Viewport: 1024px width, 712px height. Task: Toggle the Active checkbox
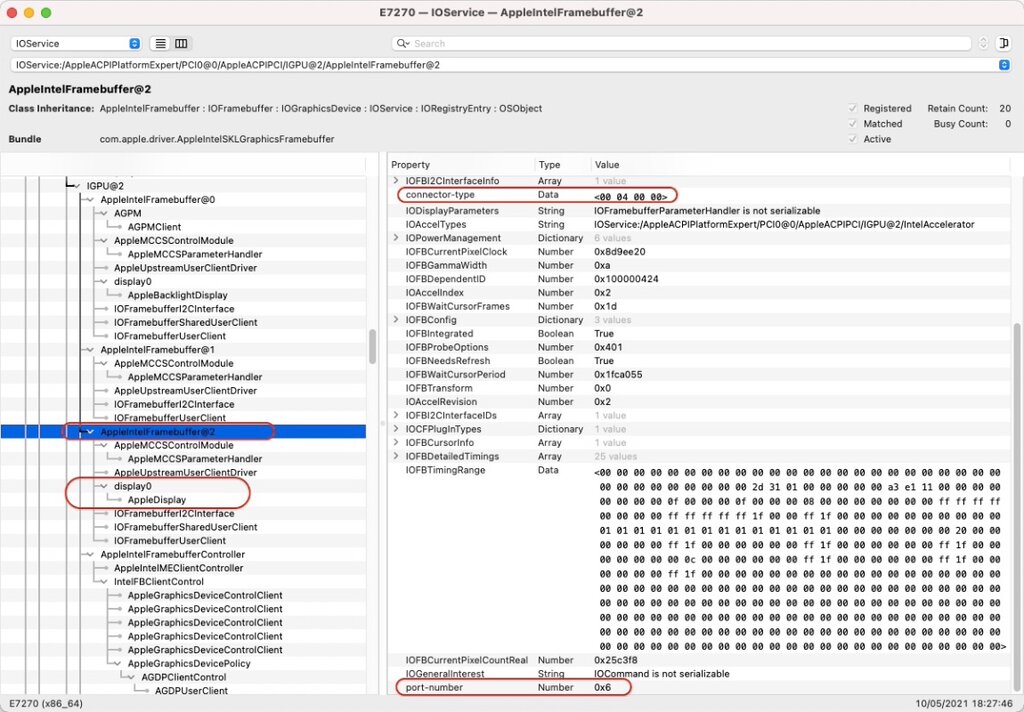pos(853,140)
